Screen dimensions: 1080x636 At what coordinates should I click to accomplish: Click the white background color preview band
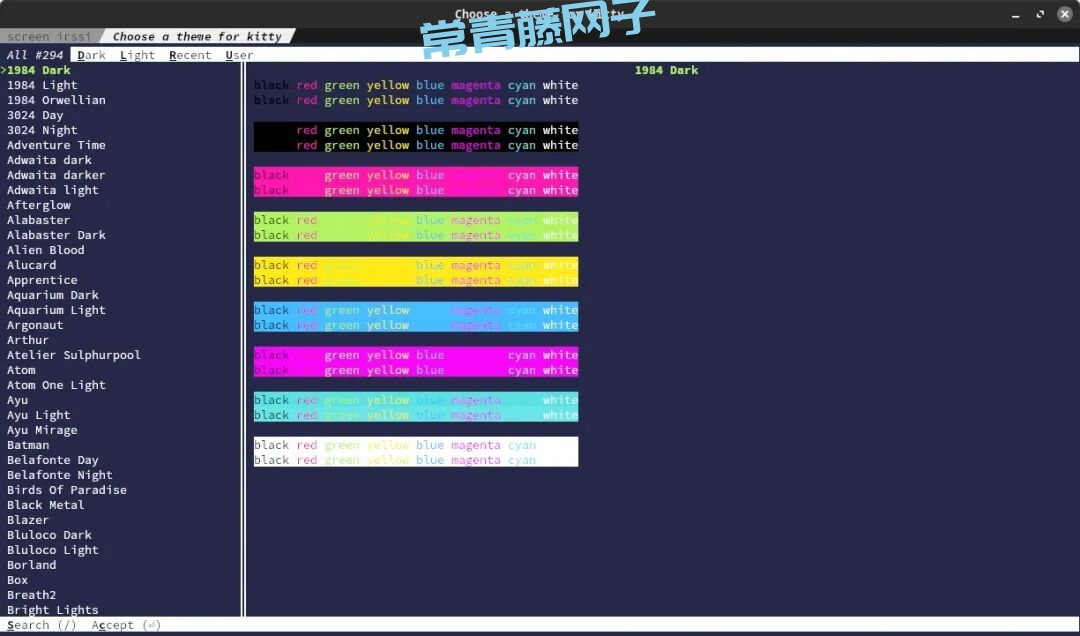coord(416,452)
